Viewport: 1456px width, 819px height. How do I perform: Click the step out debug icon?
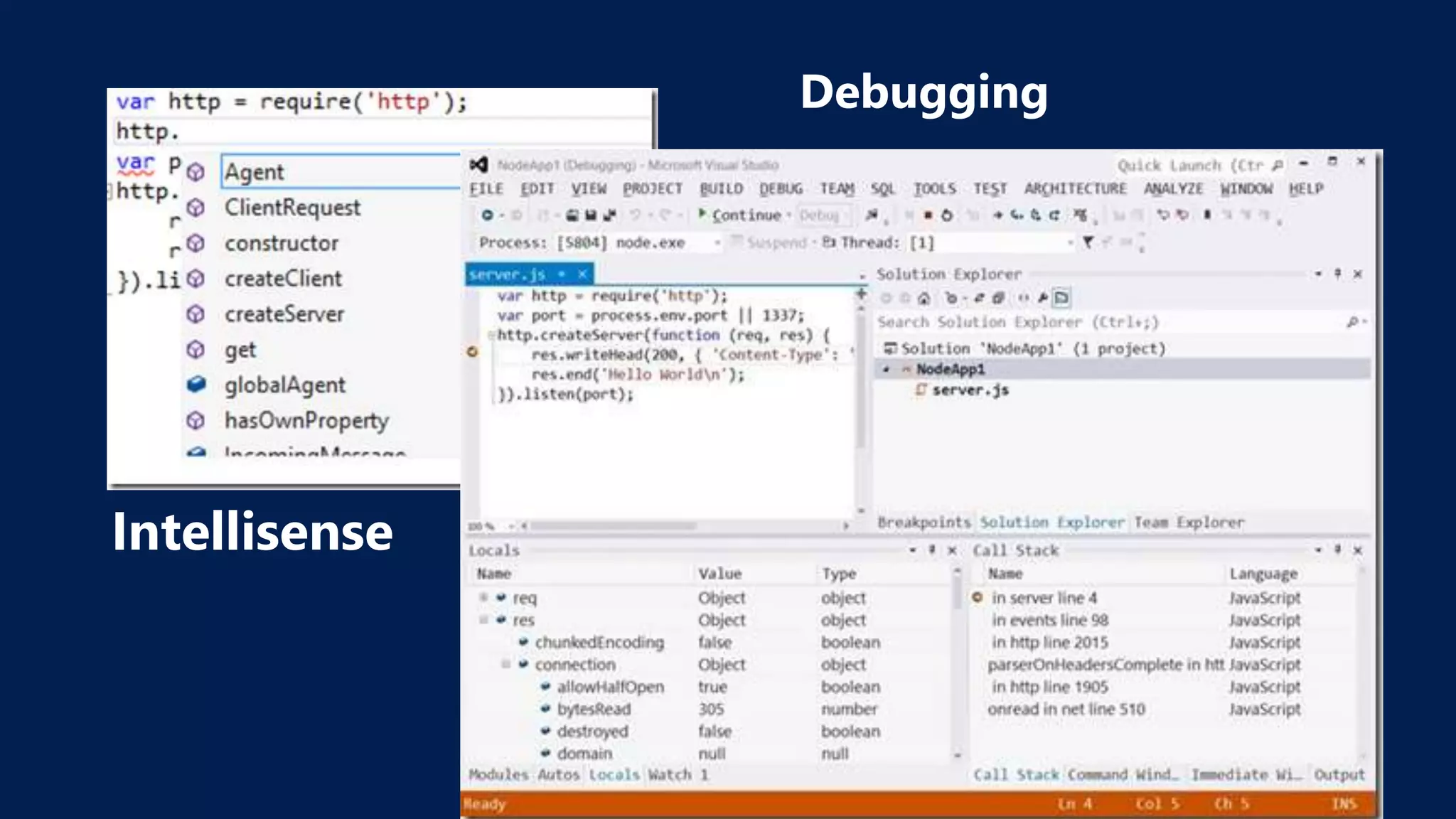click(x=1055, y=215)
